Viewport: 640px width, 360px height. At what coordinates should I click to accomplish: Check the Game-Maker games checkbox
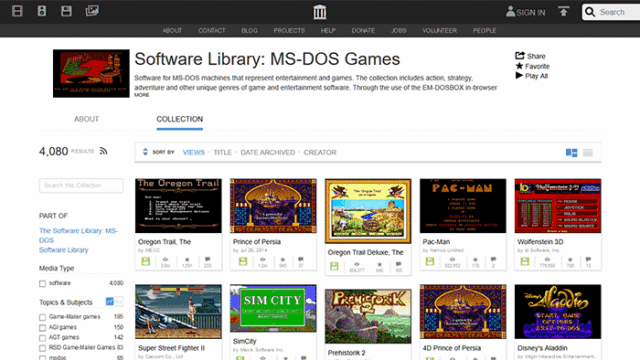click(x=42, y=317)
